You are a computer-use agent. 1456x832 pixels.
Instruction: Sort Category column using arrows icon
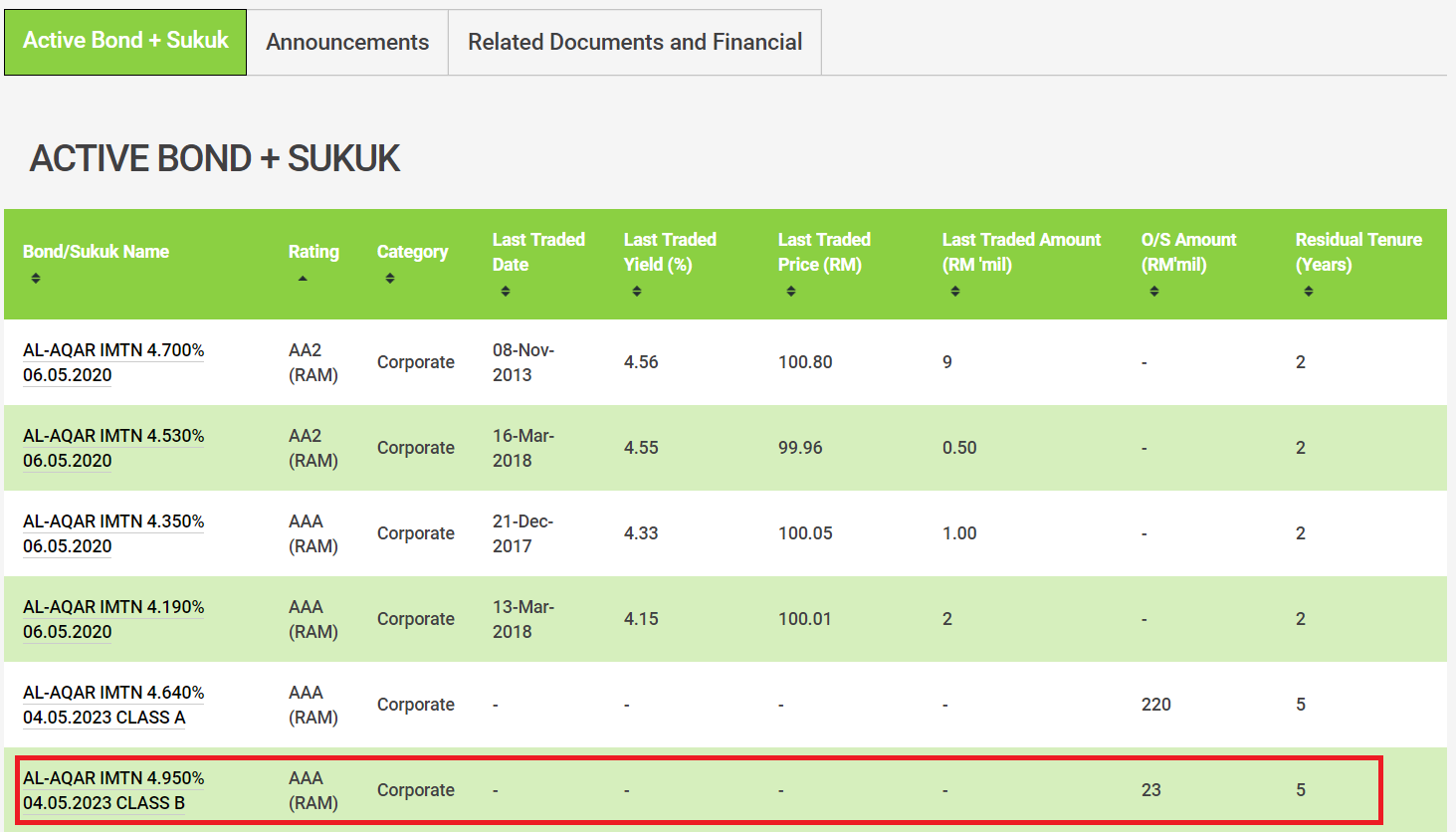pos(390,279)
